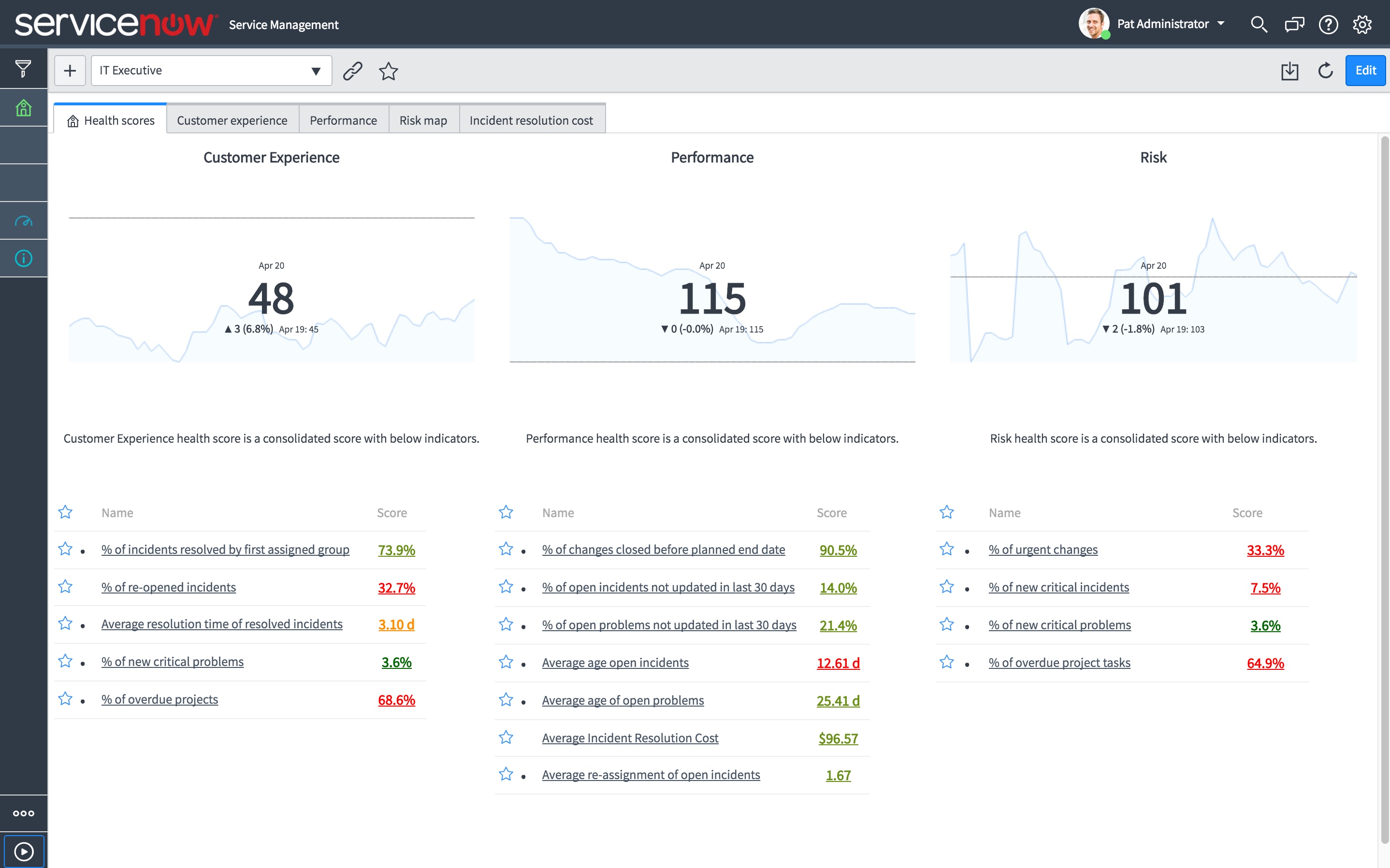The width and height of the screenshot is (1390, 868).
Task: Switch to the Risk map tab
Action: pyautogui.click(x=423, y=120)
